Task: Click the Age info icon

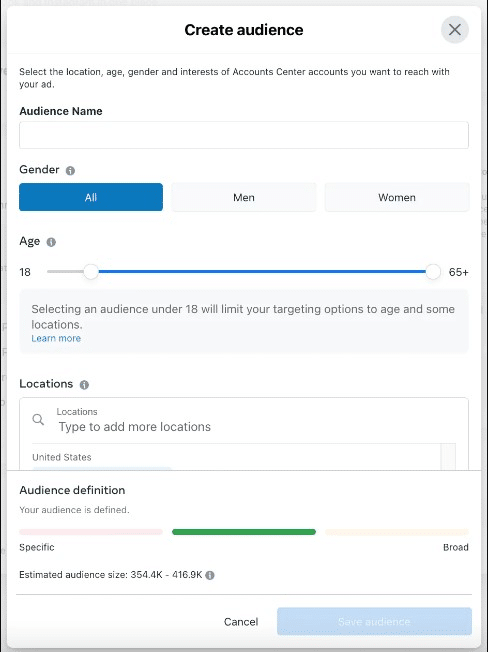Action: [x=51, y=242]
